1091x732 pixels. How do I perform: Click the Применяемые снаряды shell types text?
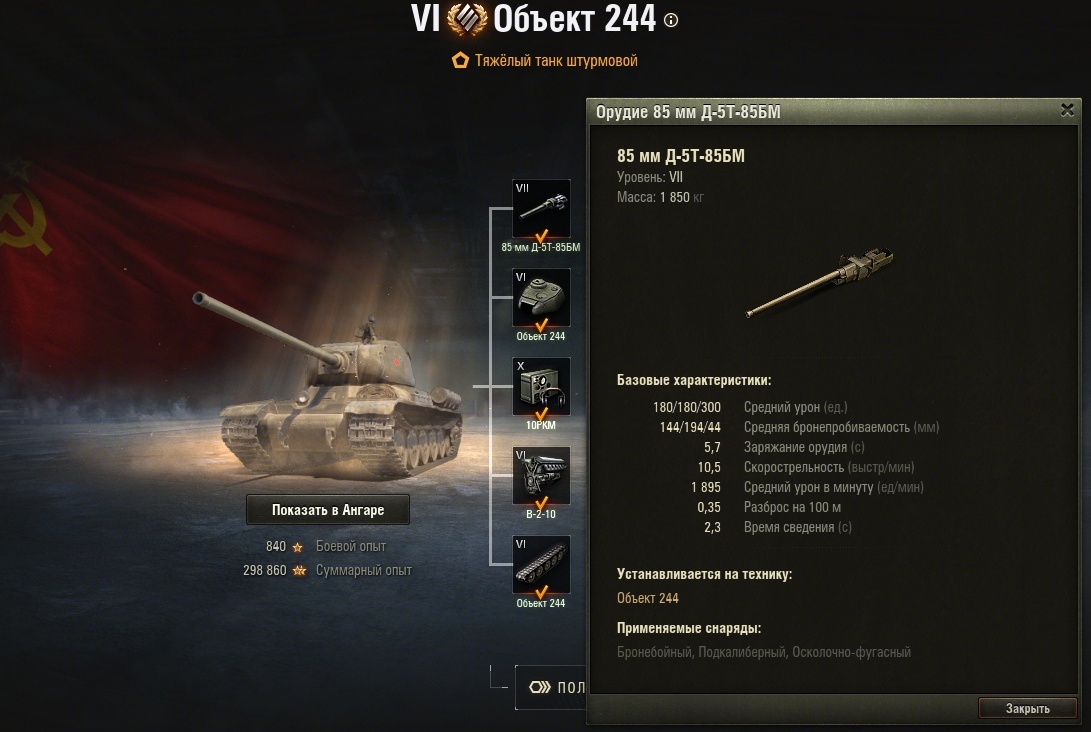(763, 652)
